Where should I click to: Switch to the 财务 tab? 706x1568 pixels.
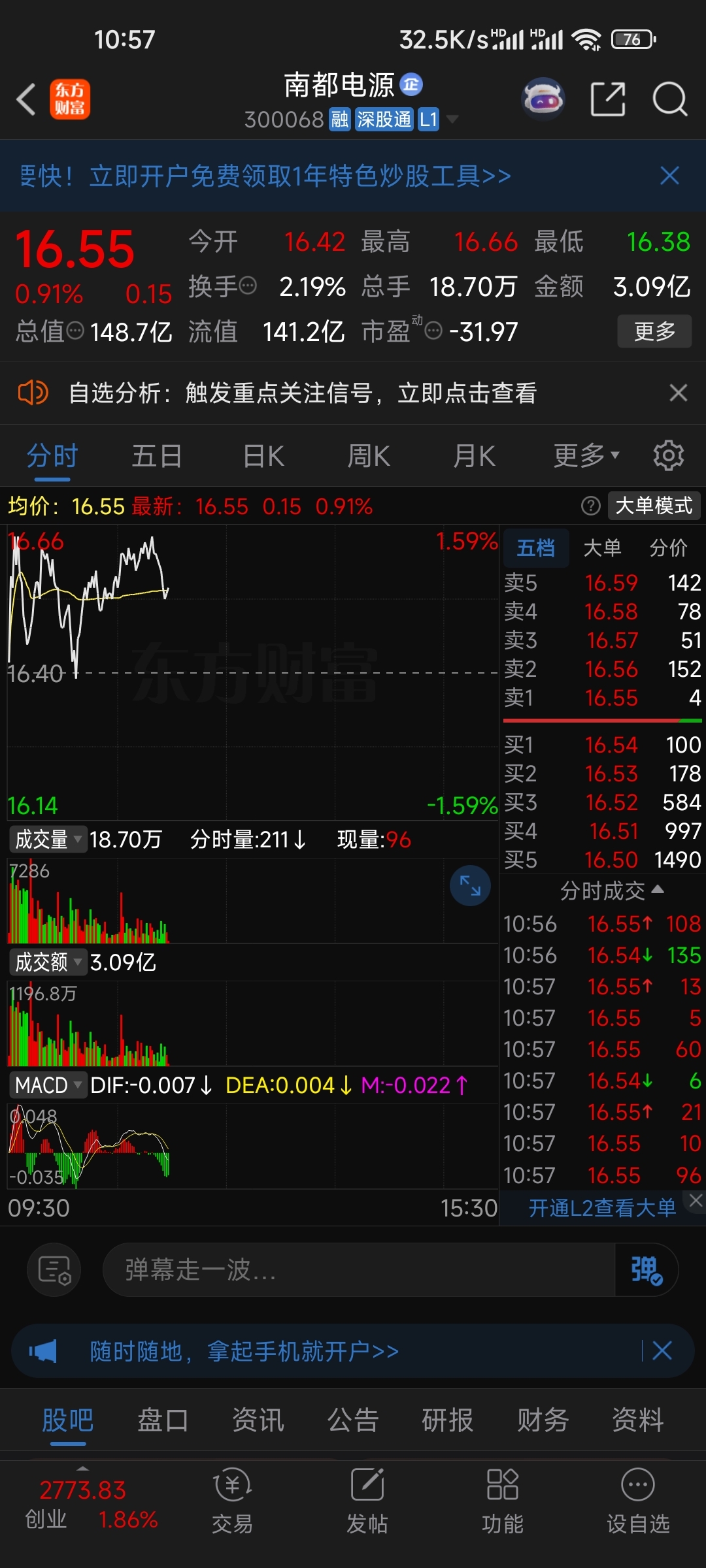[543, 1420]
